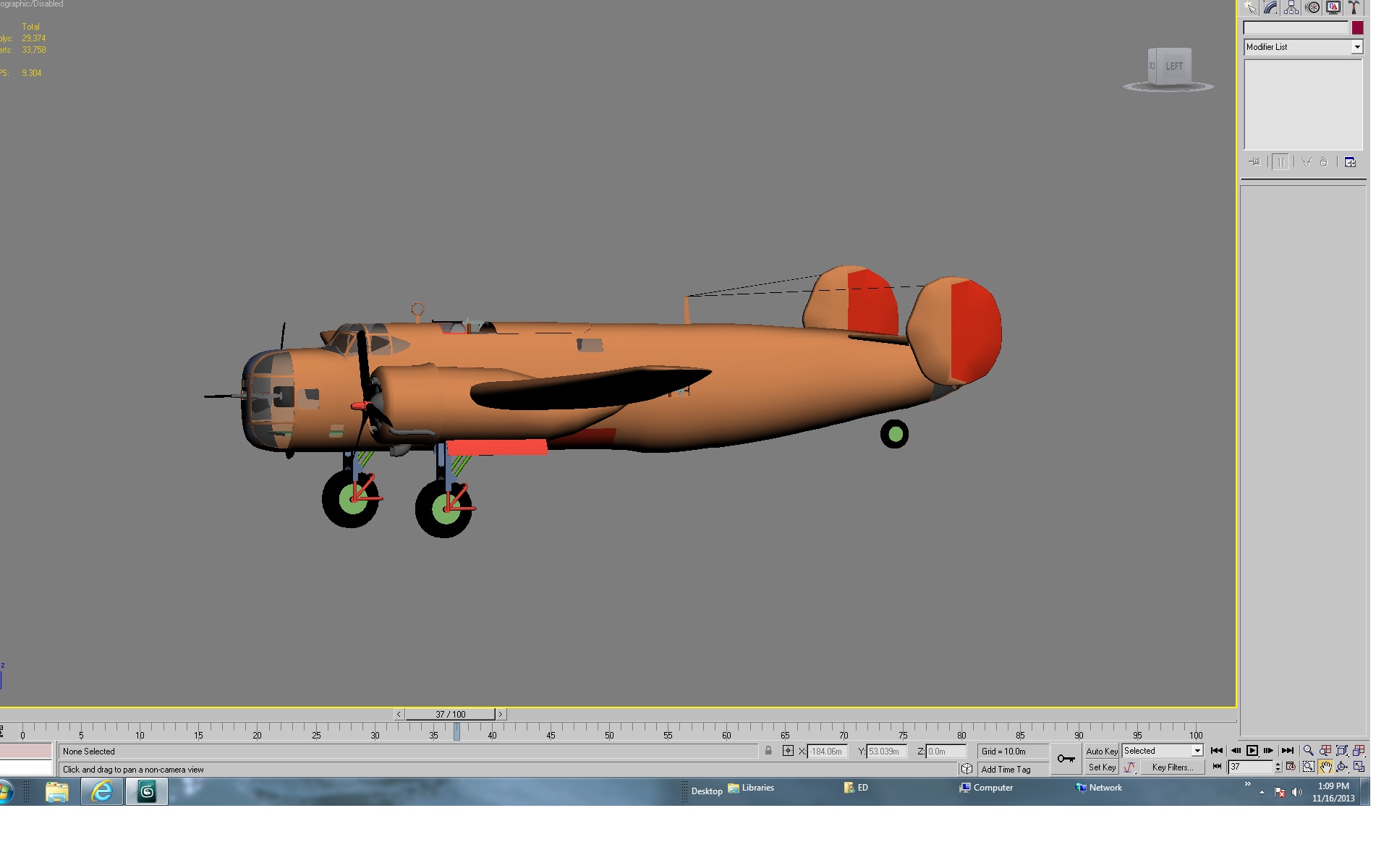Toggle Maximize Viewport icon

point(1359,767)
